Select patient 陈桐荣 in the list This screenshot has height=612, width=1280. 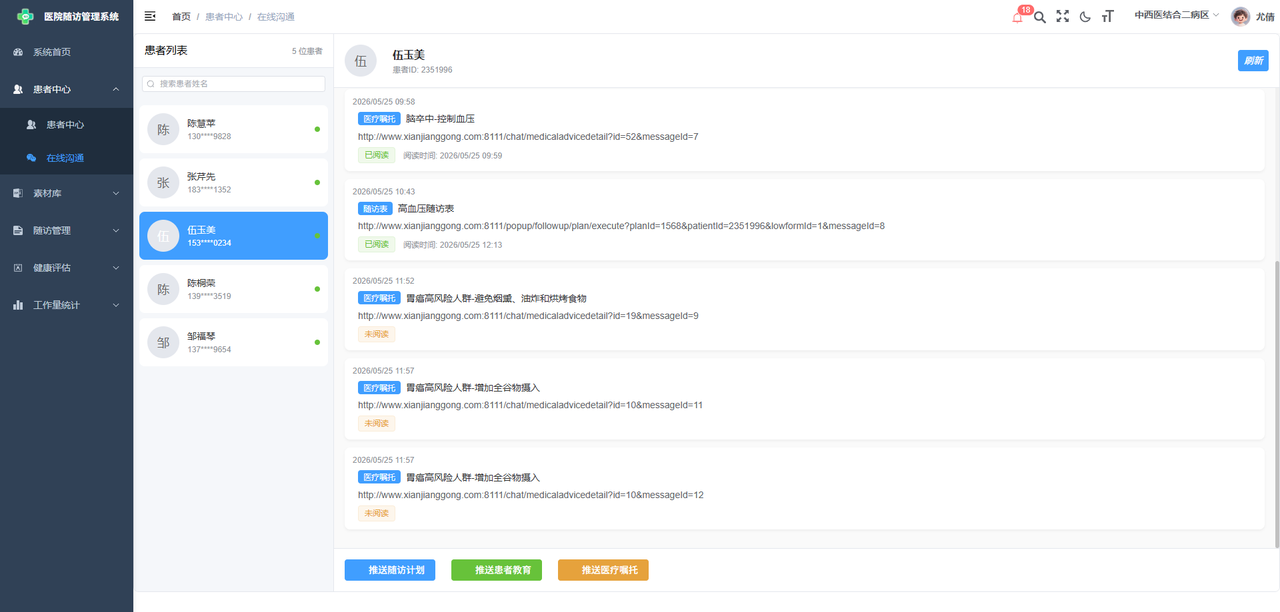pos(233,289)
